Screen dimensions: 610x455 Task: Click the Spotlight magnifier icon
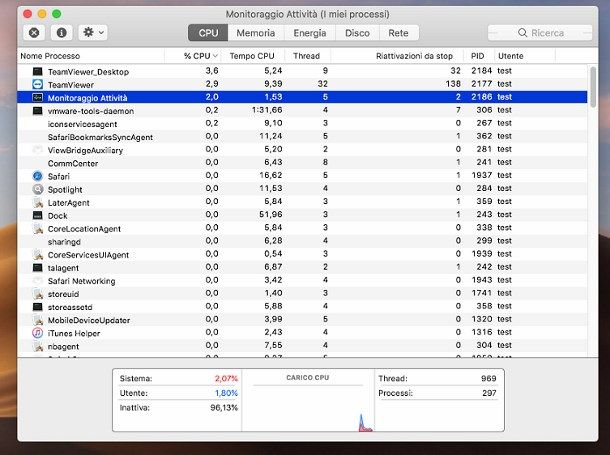pyautogui.click(x=37, y=189)
